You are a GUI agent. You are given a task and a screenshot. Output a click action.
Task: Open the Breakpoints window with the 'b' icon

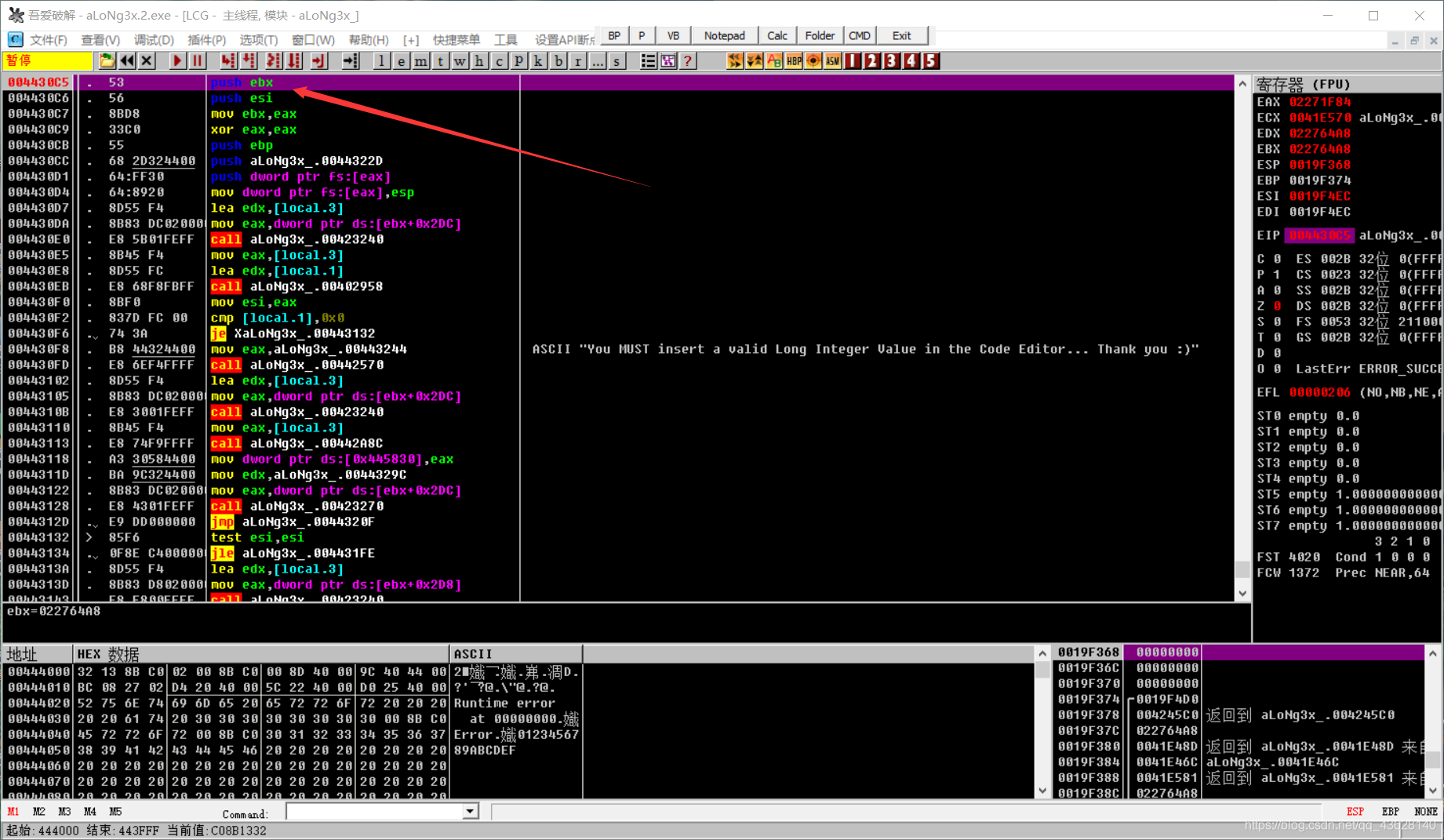(x=558, y=60)
